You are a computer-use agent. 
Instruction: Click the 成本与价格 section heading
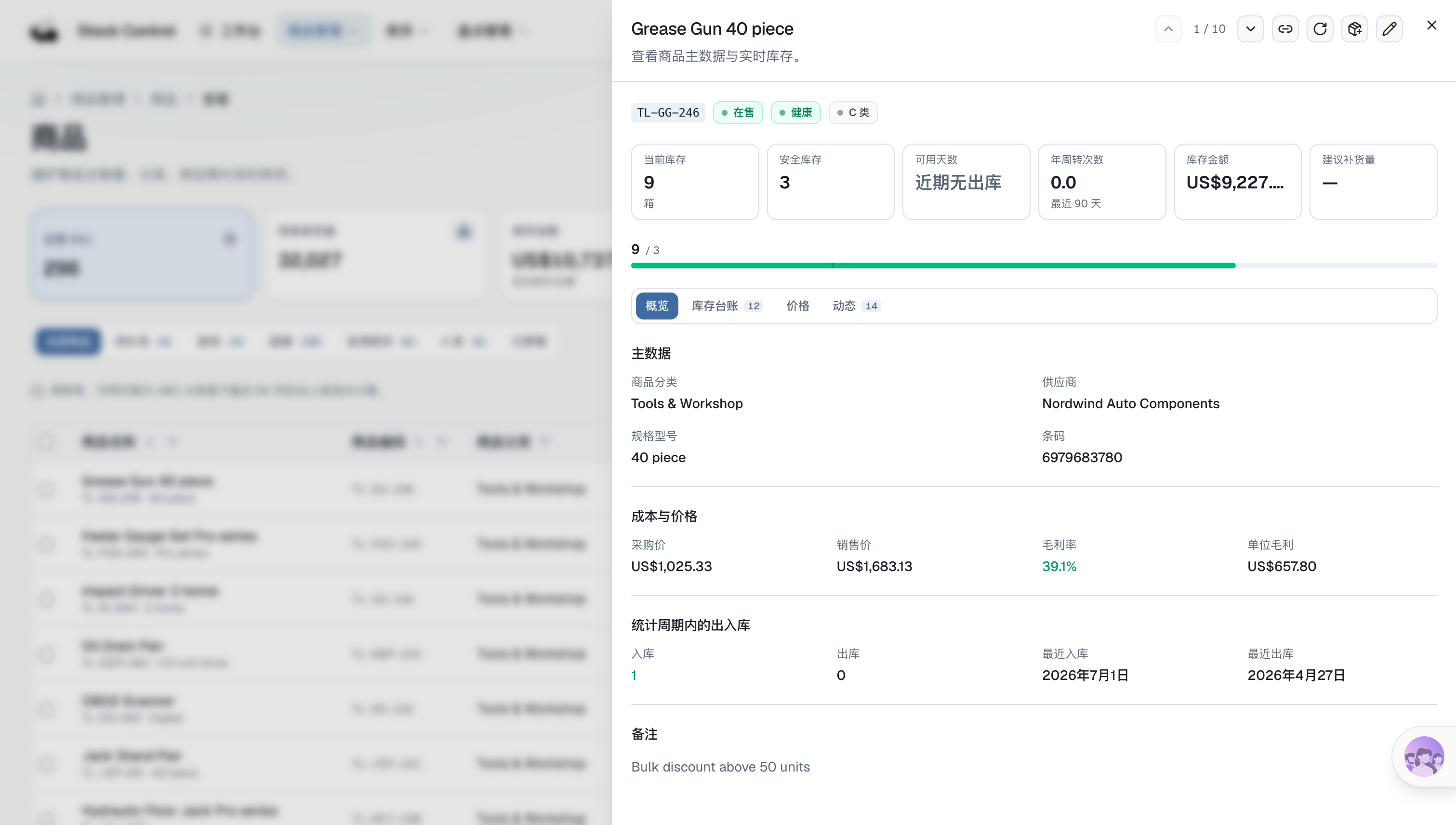point(663,516)
